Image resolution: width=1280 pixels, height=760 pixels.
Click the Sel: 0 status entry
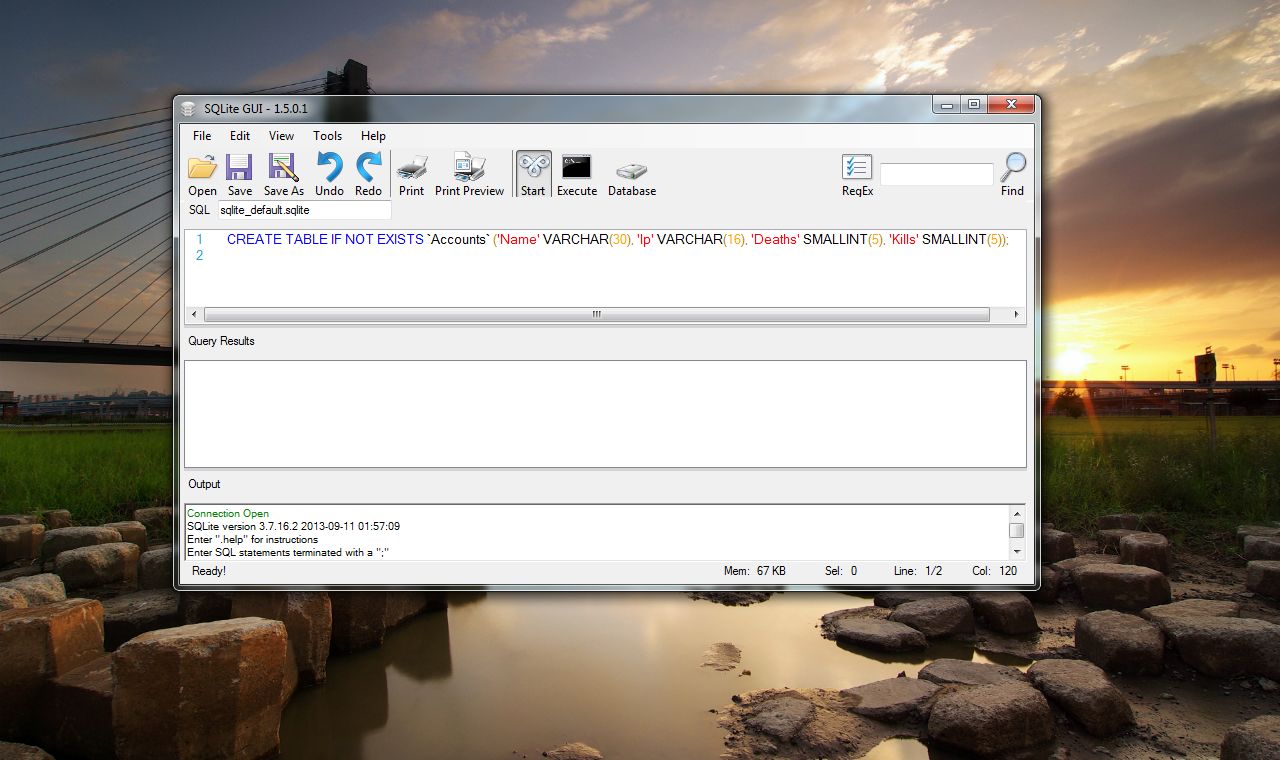tap(840, 571)
